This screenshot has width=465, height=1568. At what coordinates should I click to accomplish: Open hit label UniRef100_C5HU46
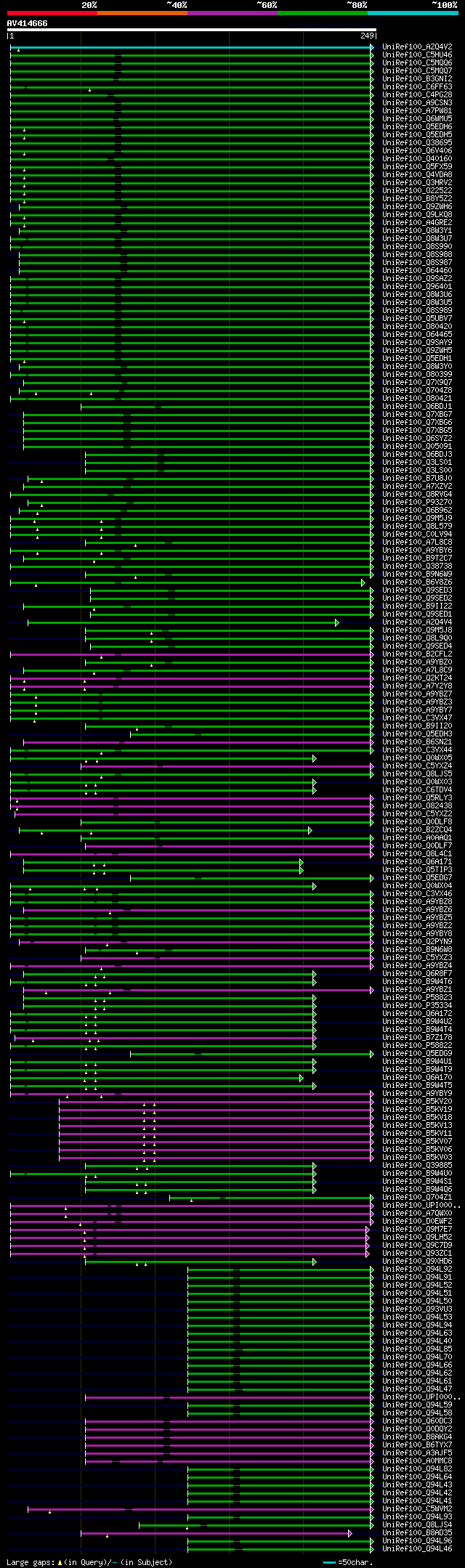[417, 55]
